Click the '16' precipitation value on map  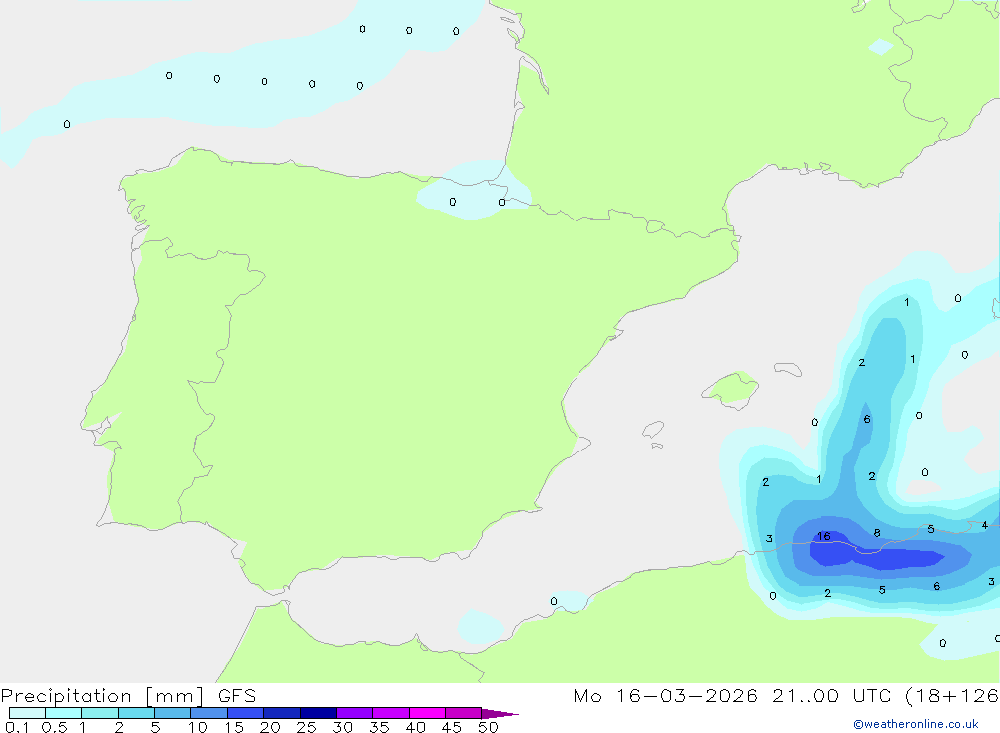pyautogui.click(x=824, y=537)
